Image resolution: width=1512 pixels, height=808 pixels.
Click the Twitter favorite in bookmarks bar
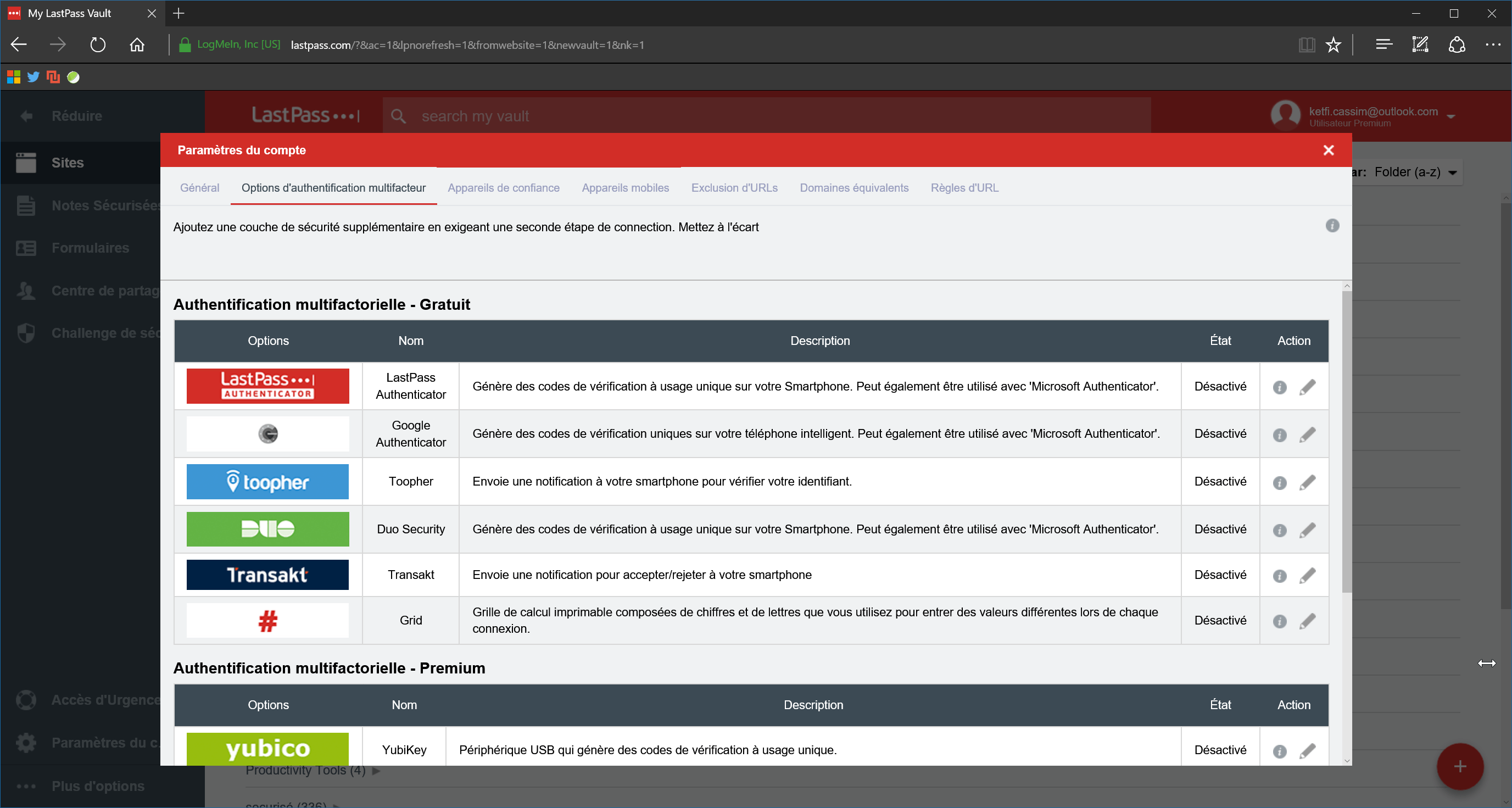pyautogui.click(x=34, y=77)
